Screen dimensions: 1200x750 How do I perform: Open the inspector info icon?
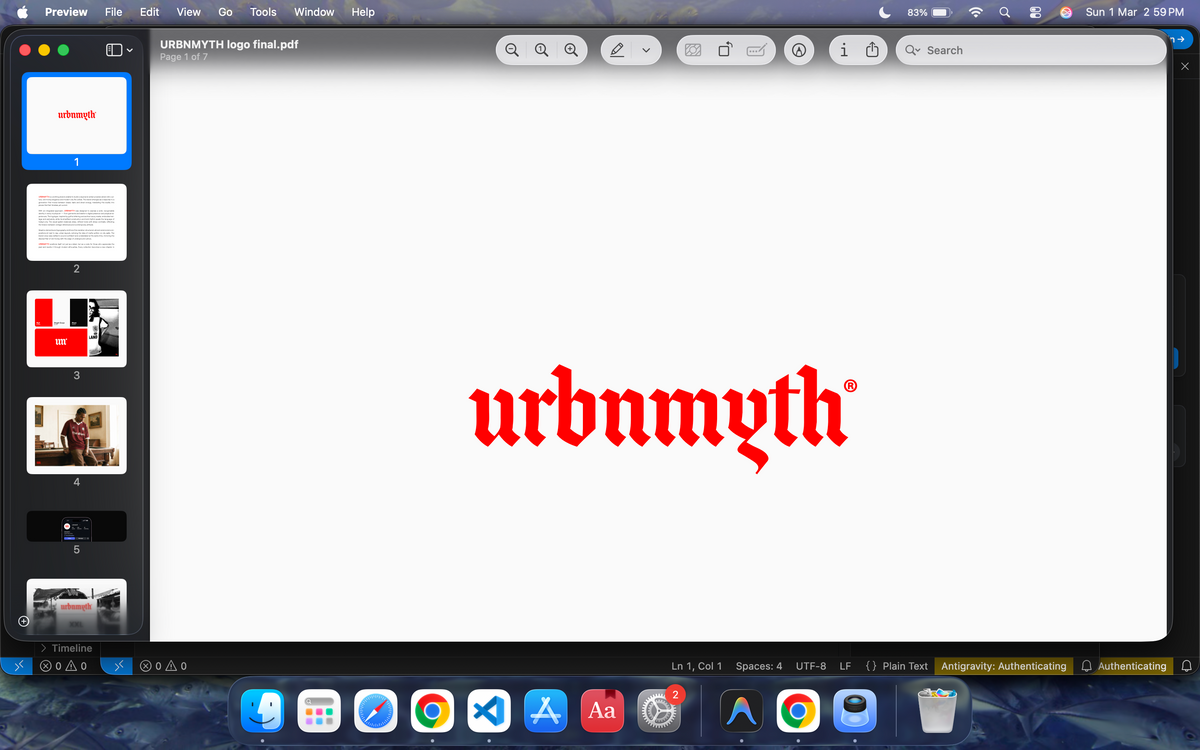click(x=844, y=50)
